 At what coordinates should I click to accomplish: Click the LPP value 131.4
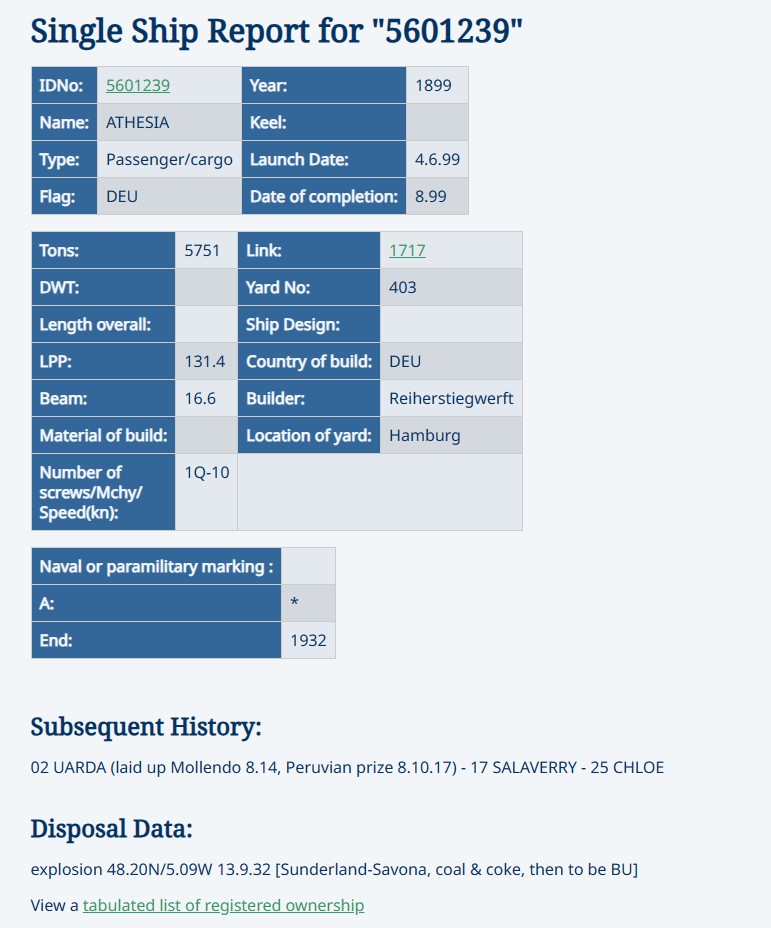(206, 361)
